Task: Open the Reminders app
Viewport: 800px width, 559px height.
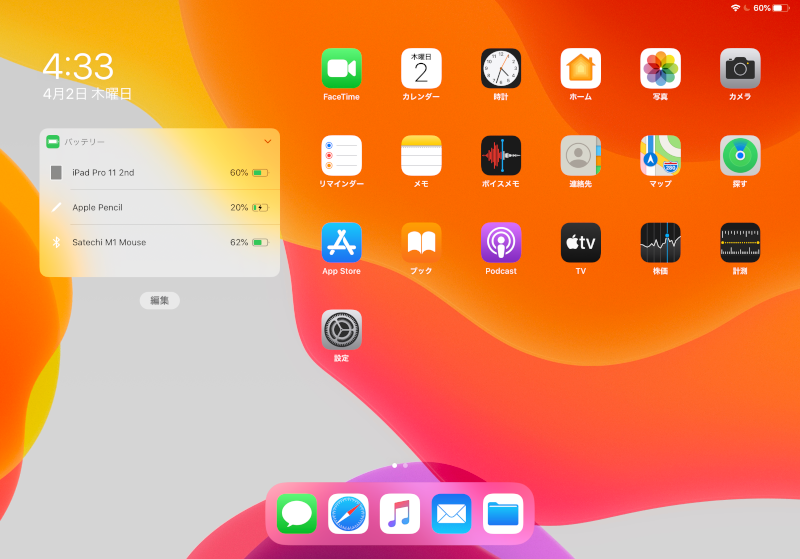Action: (341, 156)
